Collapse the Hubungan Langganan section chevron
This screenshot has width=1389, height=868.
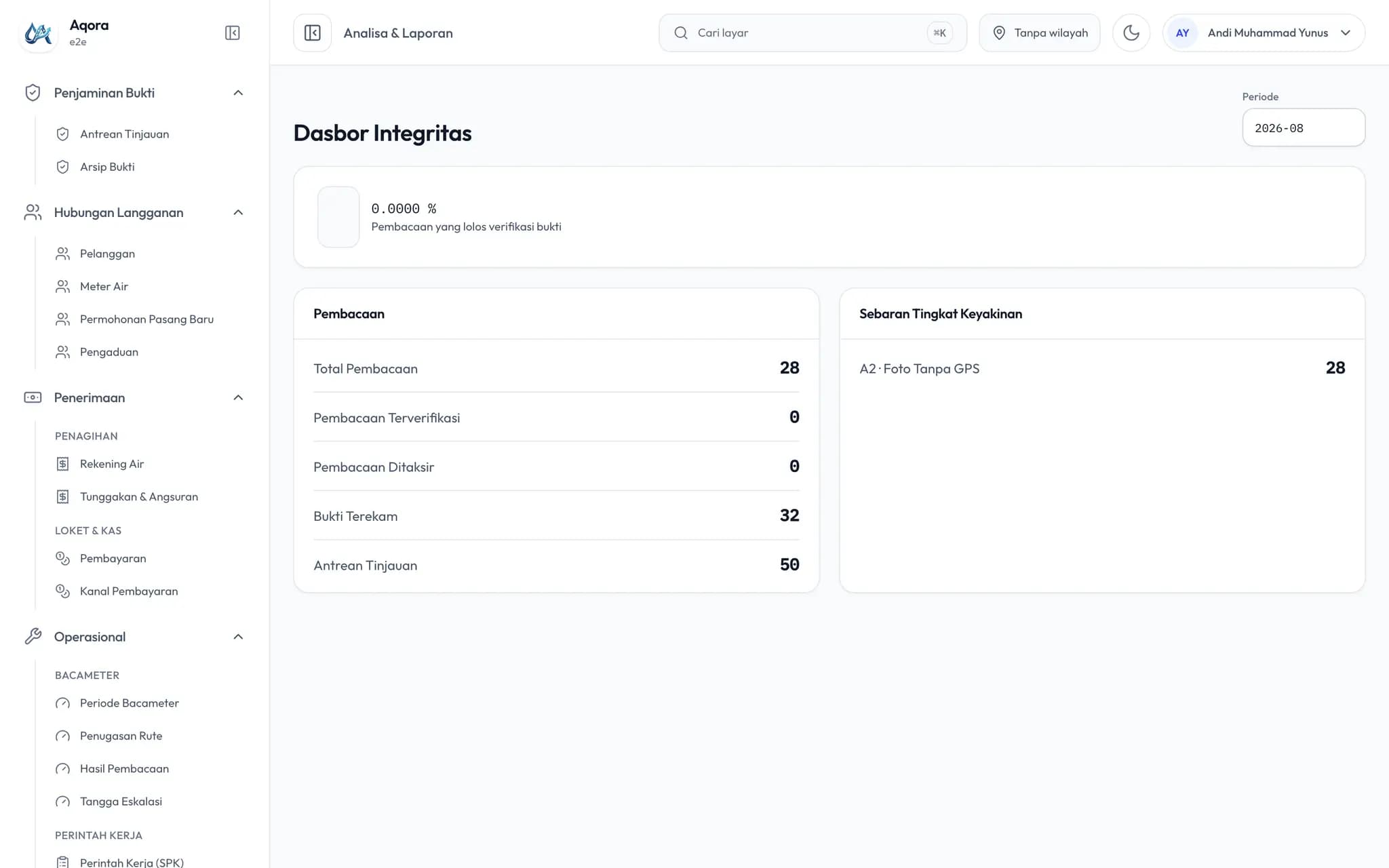(238, 212)
